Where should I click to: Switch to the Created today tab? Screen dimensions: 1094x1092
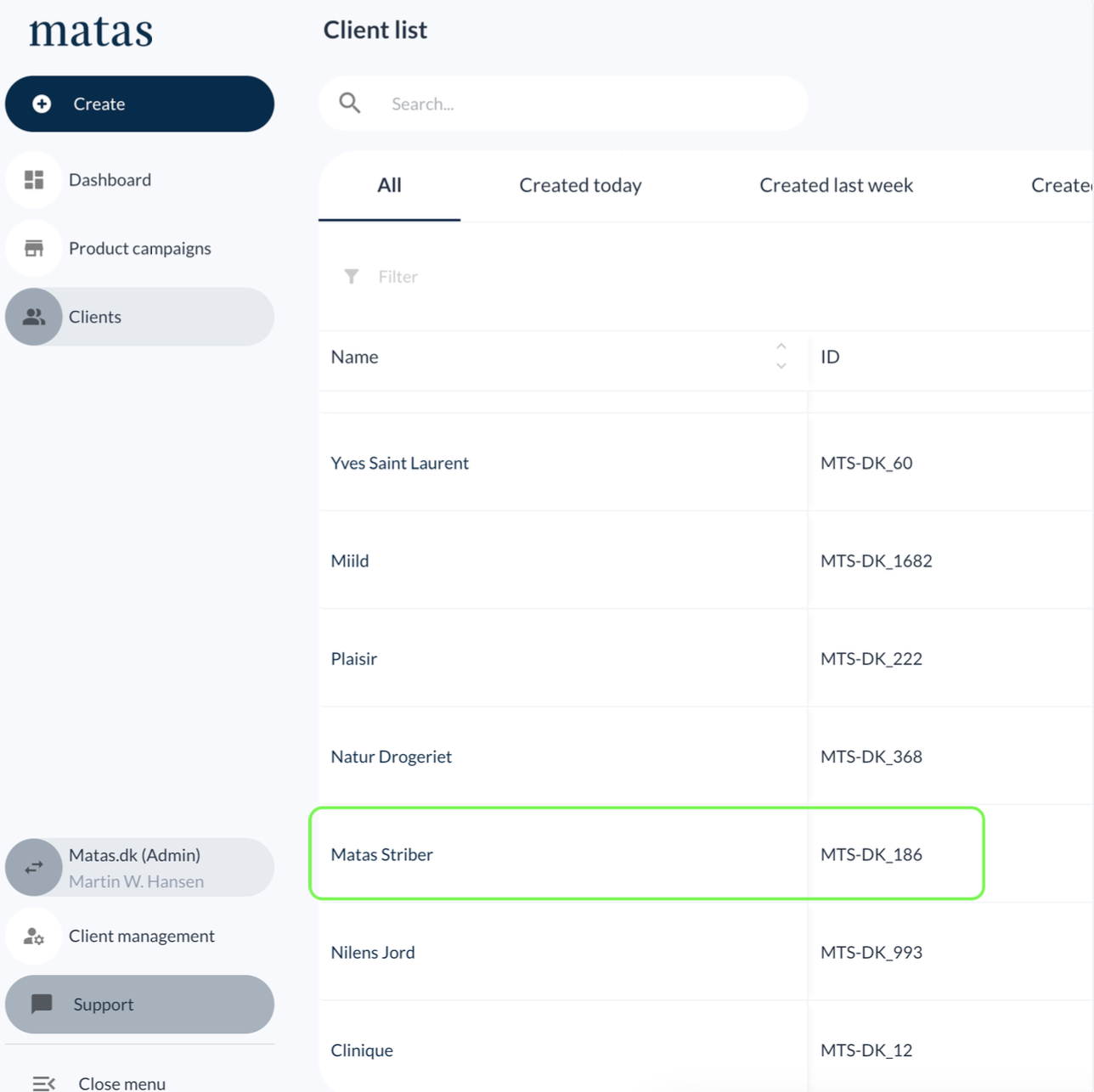(580, 185)
